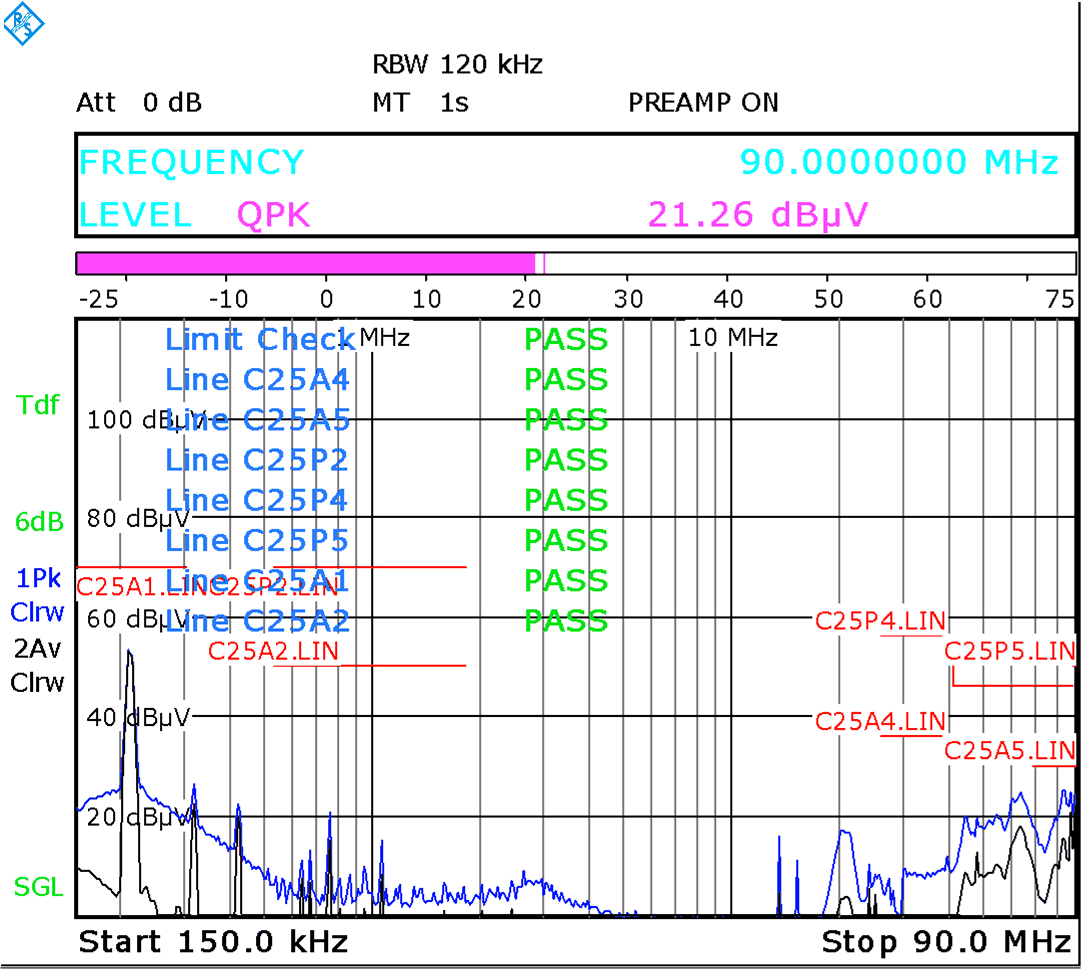
Task: Toggle the Att 0 dB attenuation setting
Action: coord(138,103)
